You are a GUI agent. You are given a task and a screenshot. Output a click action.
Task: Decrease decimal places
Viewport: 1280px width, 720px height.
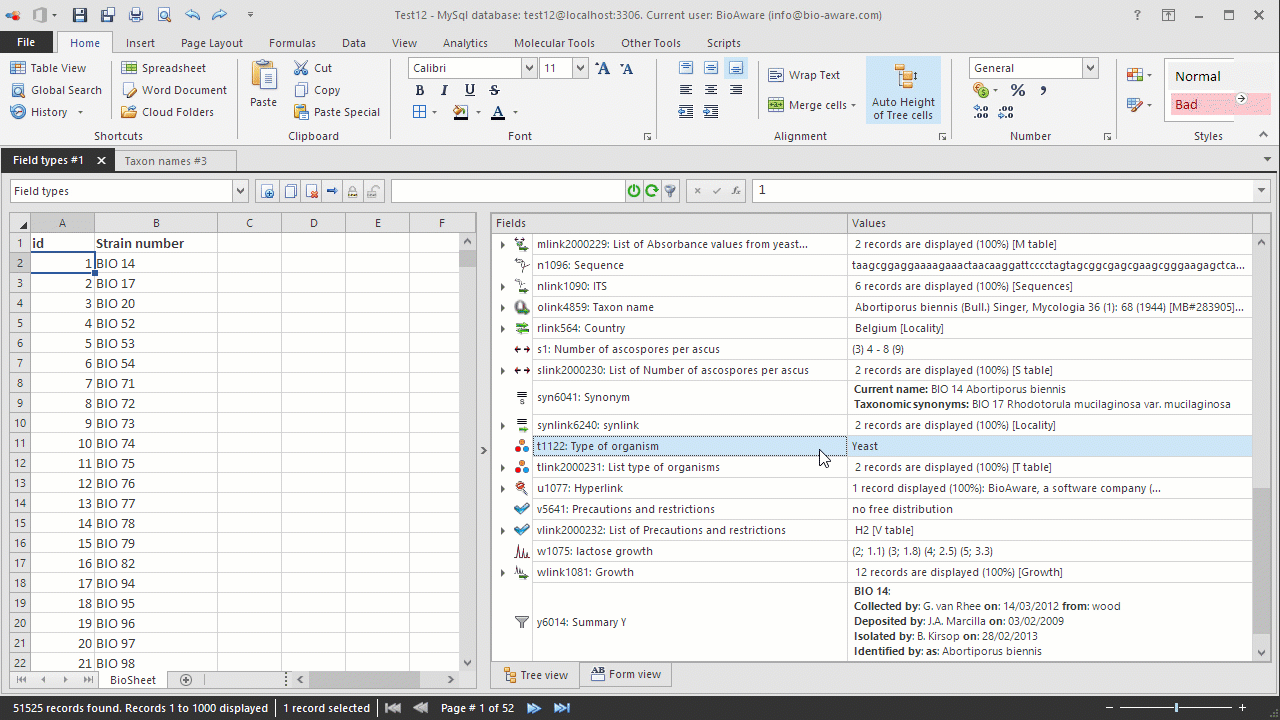tap(1006, 112)
